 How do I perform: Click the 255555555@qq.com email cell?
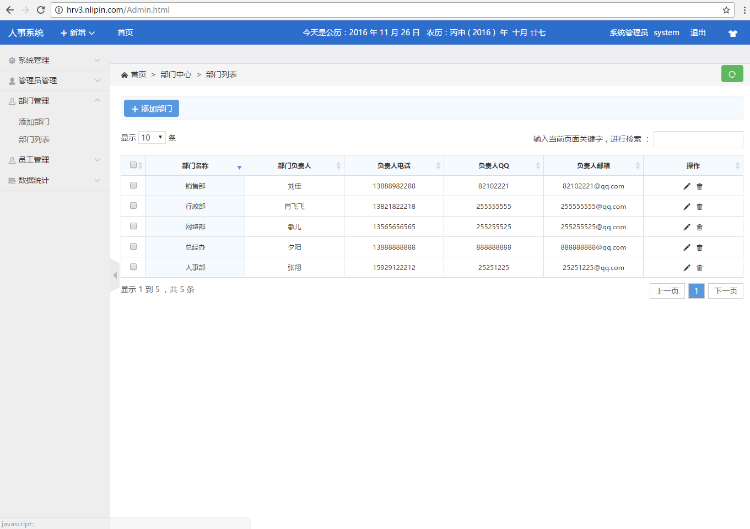[593, 207]
